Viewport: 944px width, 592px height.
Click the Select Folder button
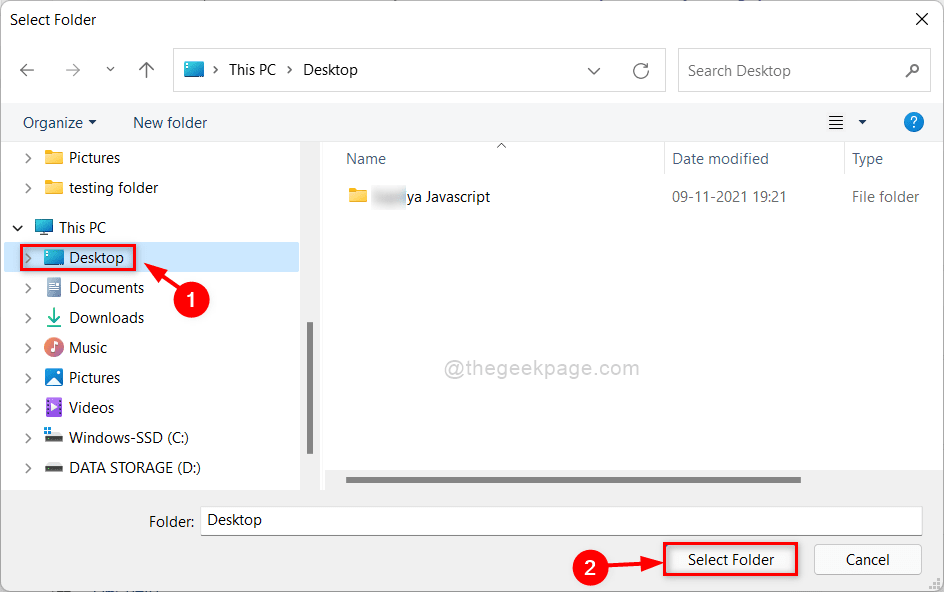(730, 560)
